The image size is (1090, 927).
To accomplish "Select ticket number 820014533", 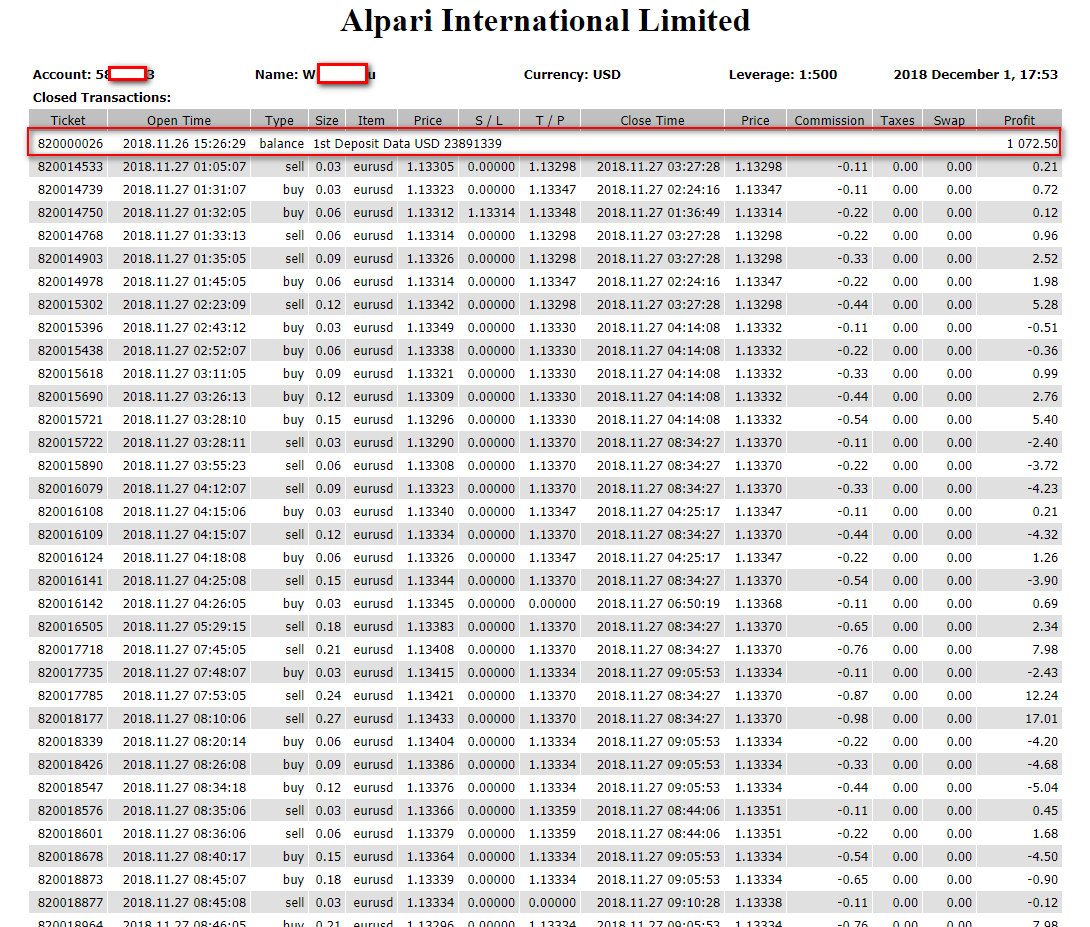I will click(70, 167).
